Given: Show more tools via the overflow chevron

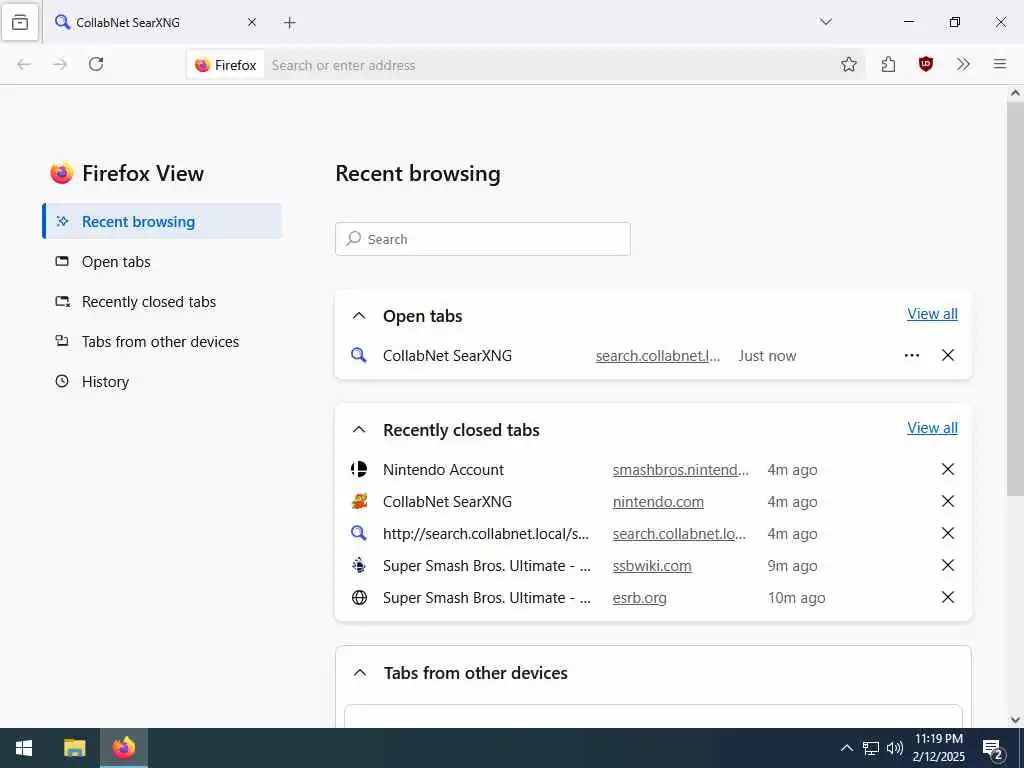Looking at the screenshot, I should pos(963,64).
